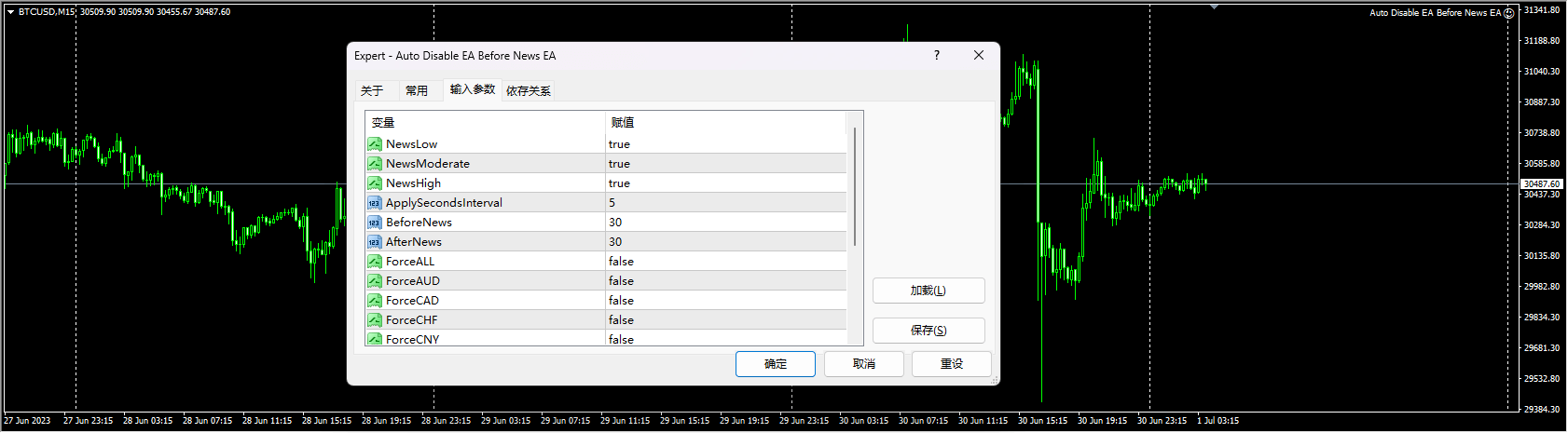Open the BTCUSD,M15 chart dropdown arrow
Viewport: 1568px width, 433px height.
10,12
